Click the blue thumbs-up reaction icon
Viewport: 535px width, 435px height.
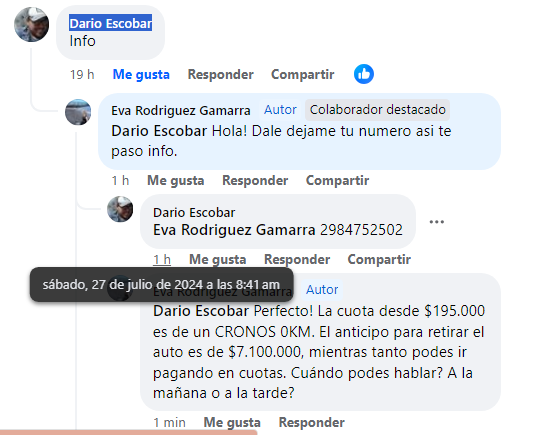point(364,74)
